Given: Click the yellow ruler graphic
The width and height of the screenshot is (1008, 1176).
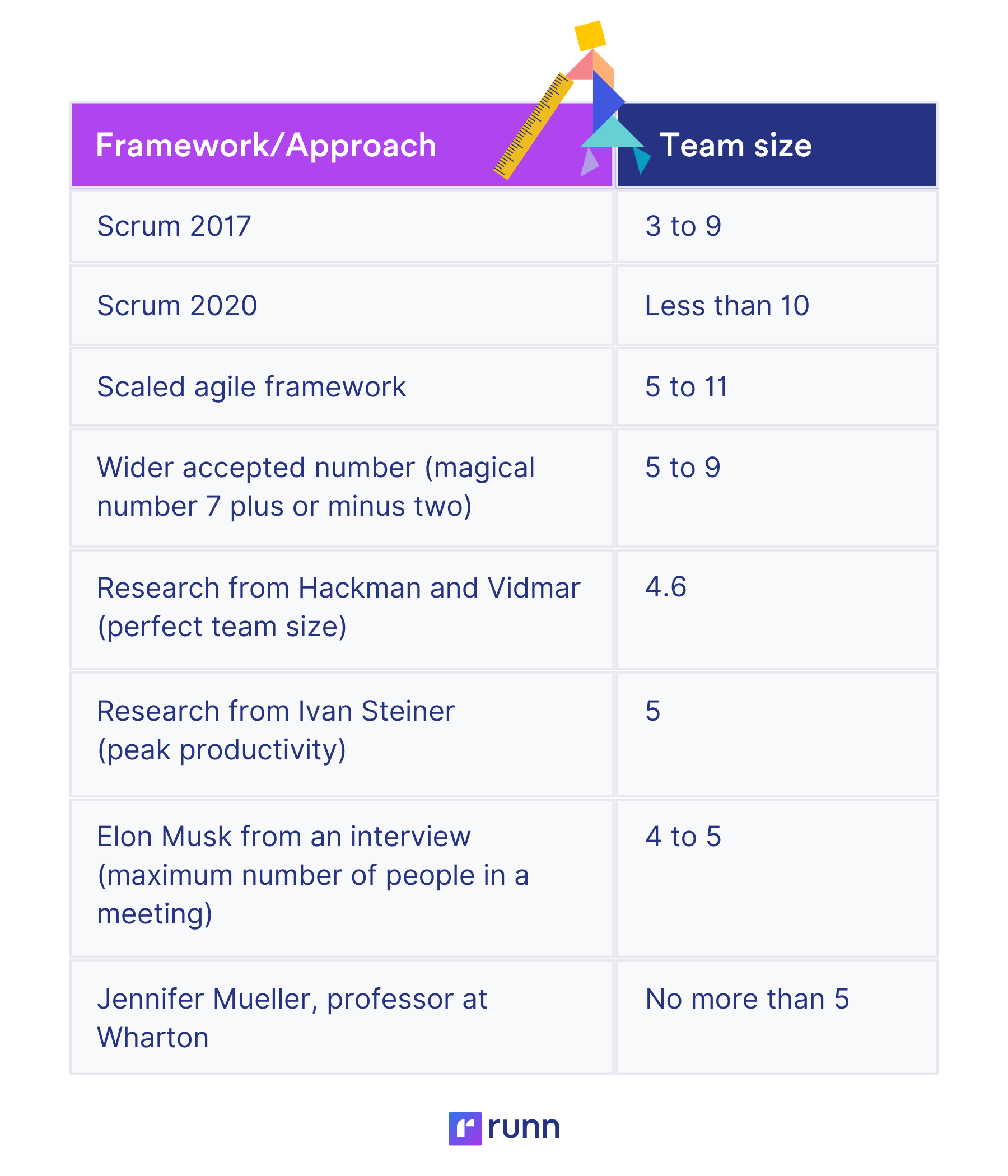Looking at the screenshot, I should 534,126.
